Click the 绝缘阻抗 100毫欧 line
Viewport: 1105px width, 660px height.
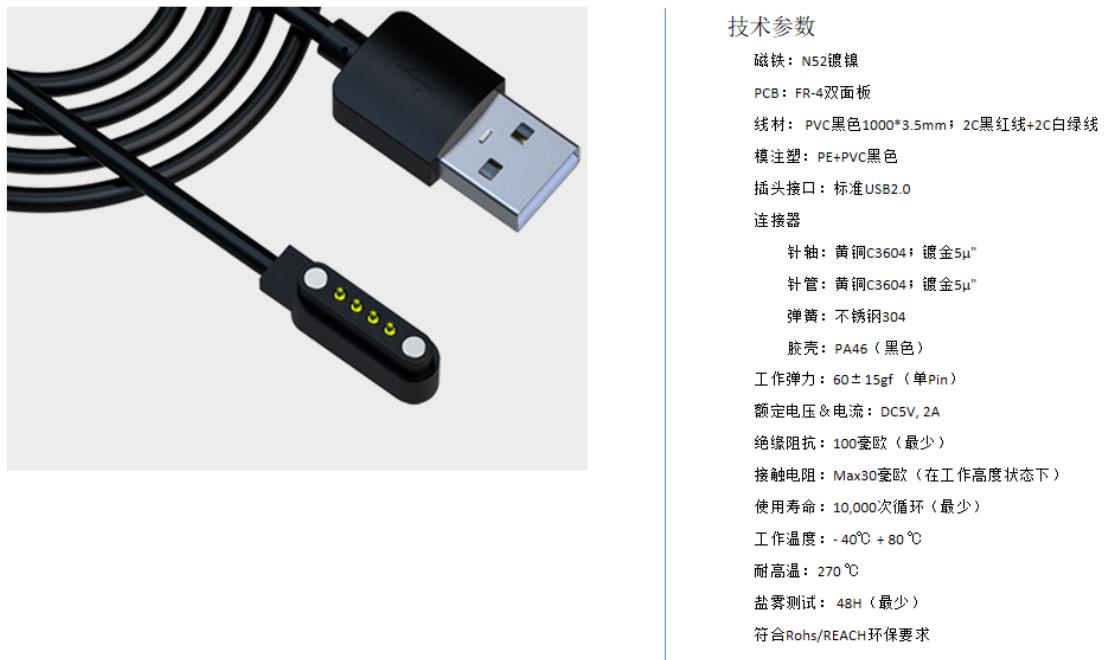(x=851, y=443)
